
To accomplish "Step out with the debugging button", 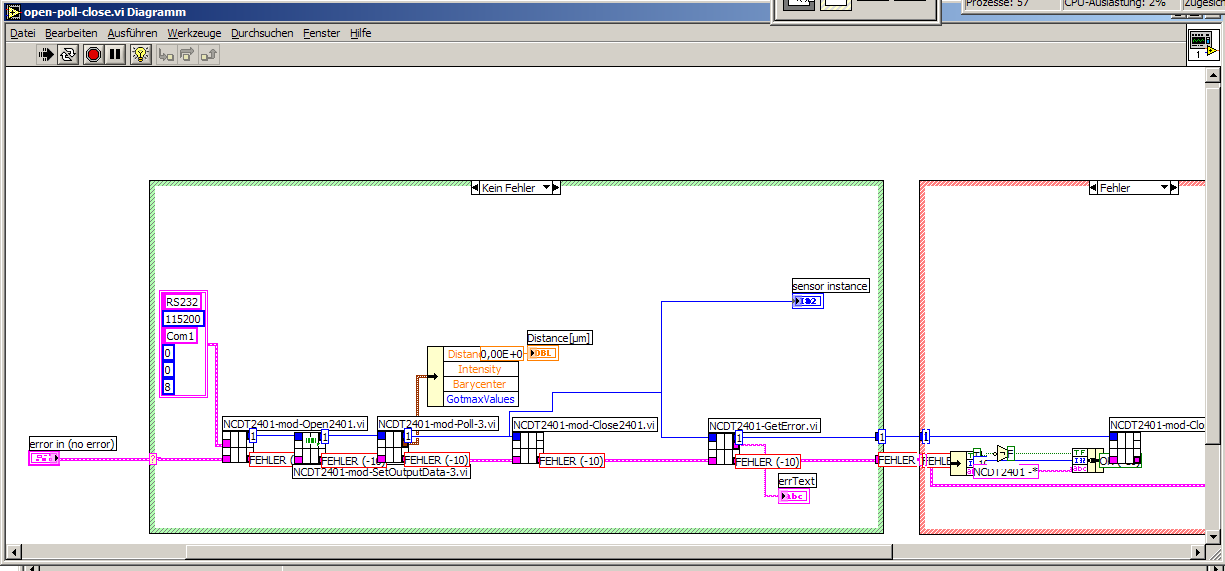I will click(208, 55).
